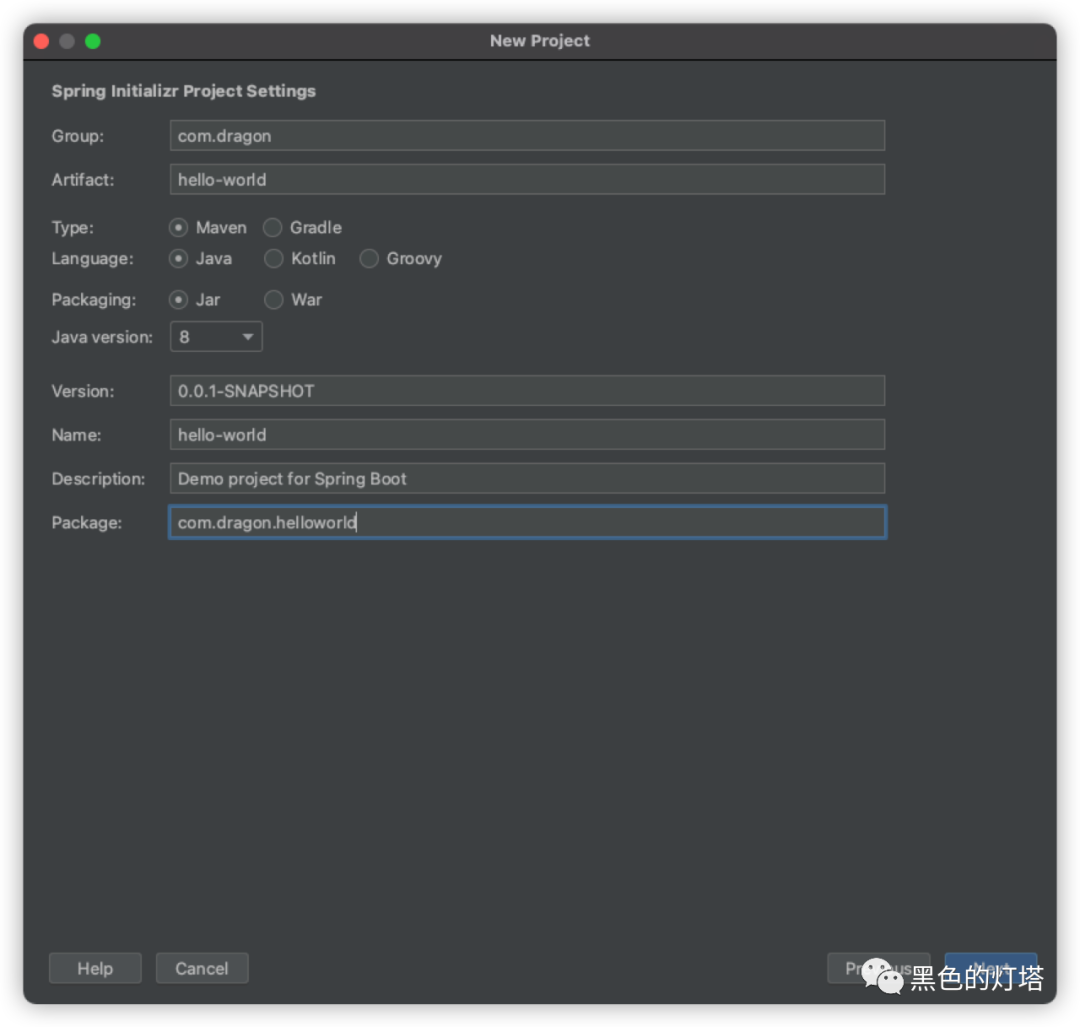Click the Description label
Viewport: 1080px width, 1027px height.
point(98,479)
